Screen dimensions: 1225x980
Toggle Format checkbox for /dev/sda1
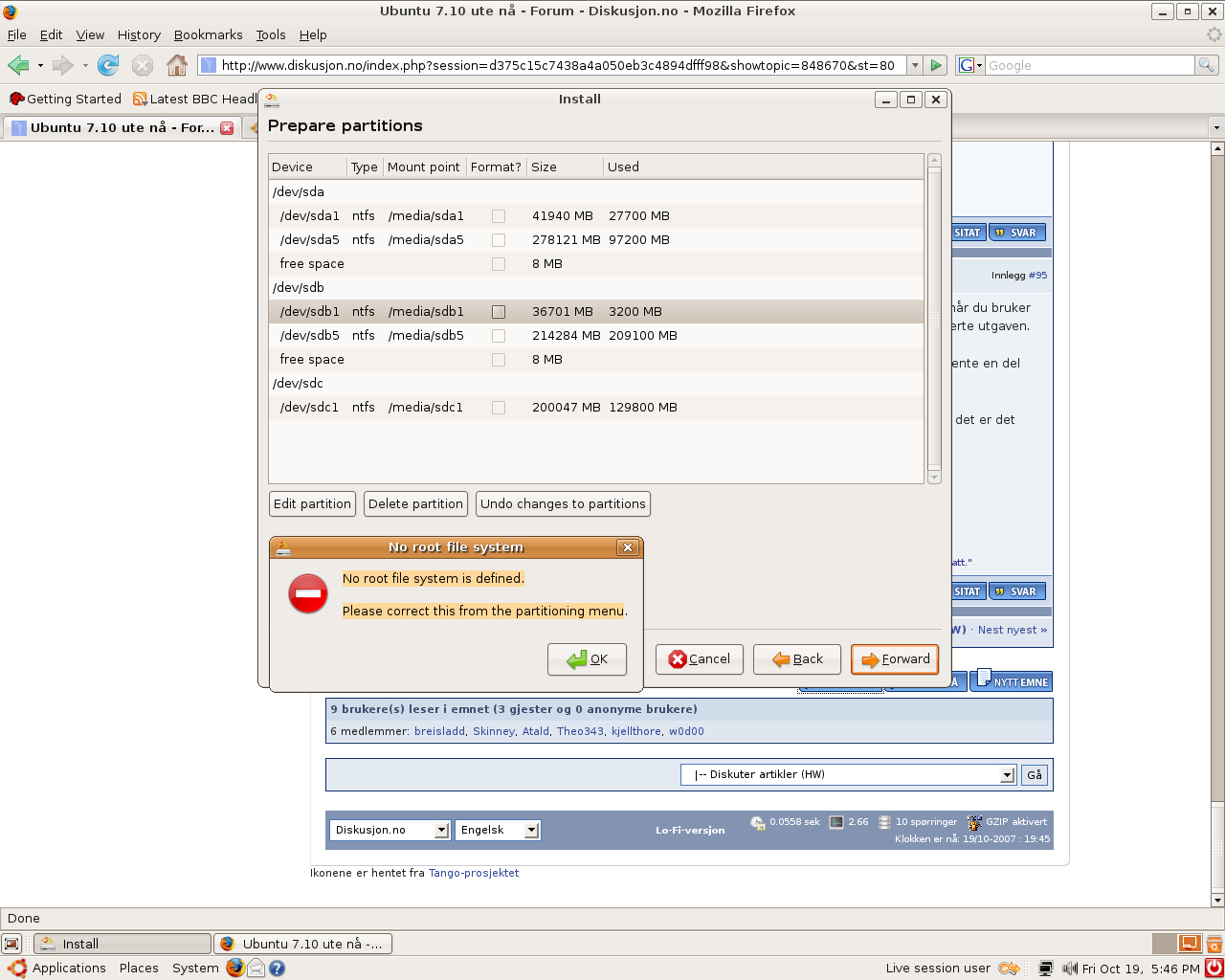tap(499, 216)
